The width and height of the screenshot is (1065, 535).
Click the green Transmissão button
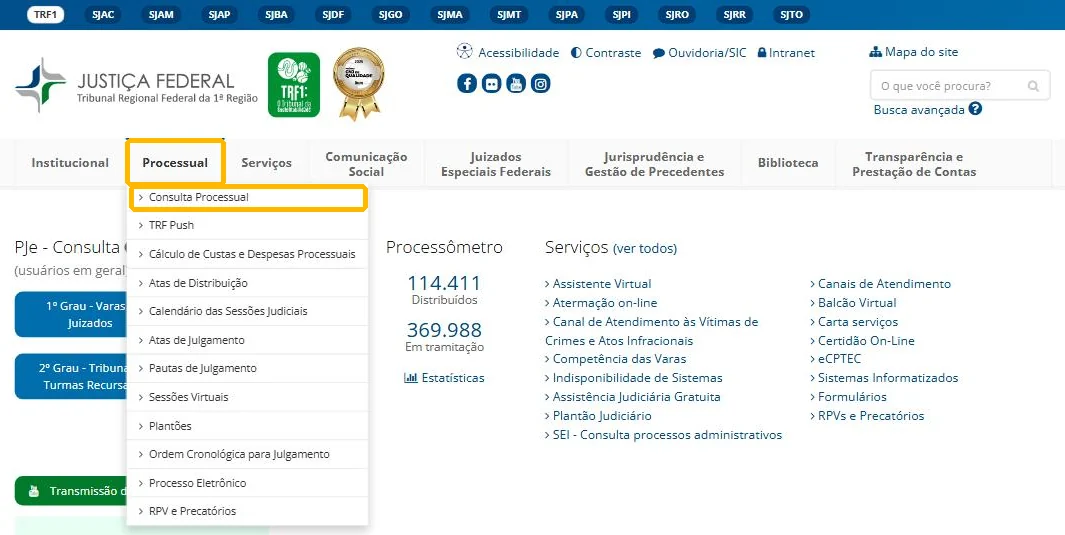pyautogui.click(x=71, y=491)
